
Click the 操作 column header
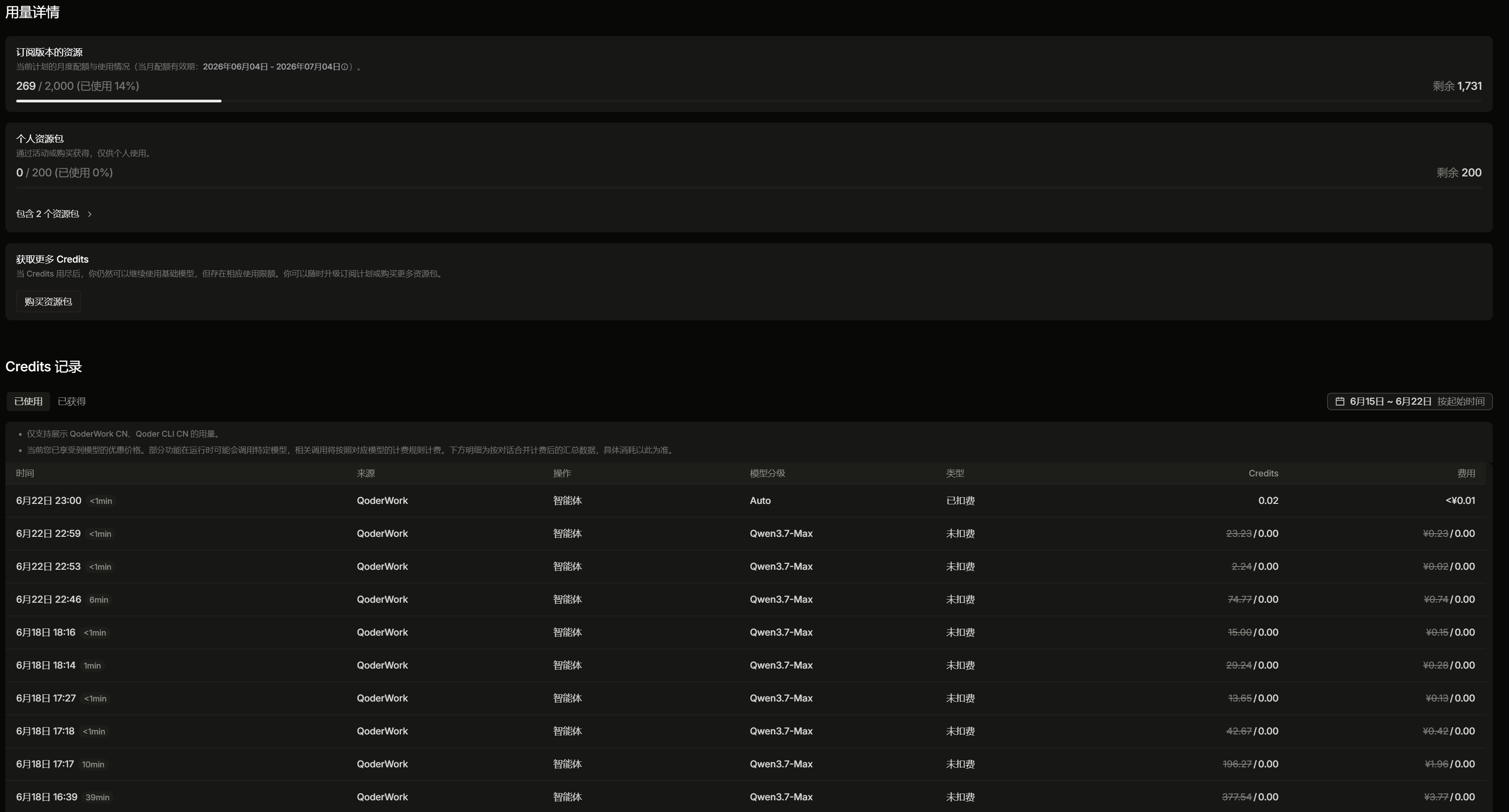562,473
